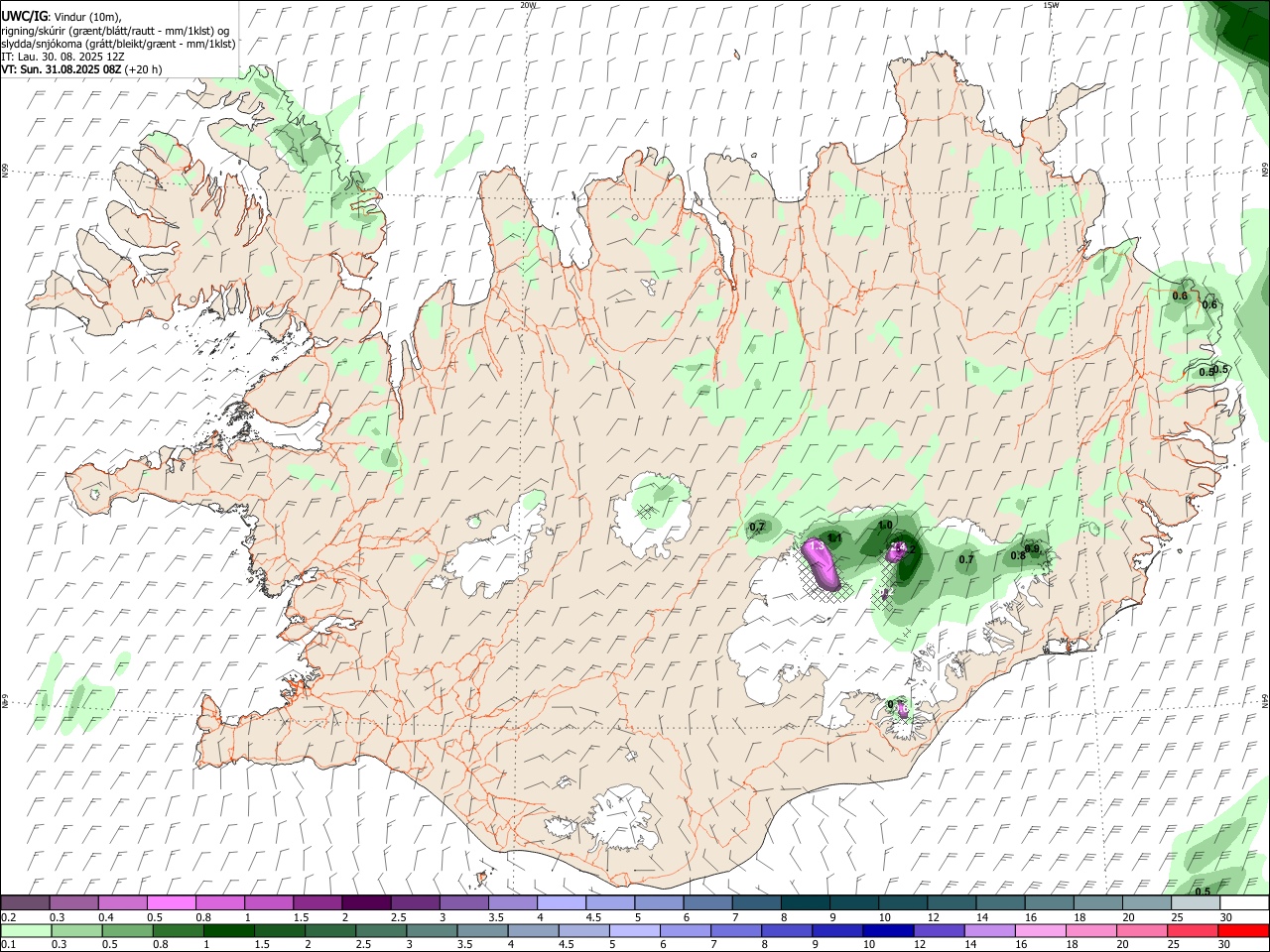Pick the pale grey swatch labeled 25 in upper legend row
The image size is (1270, 952).
coord(1195,902)
